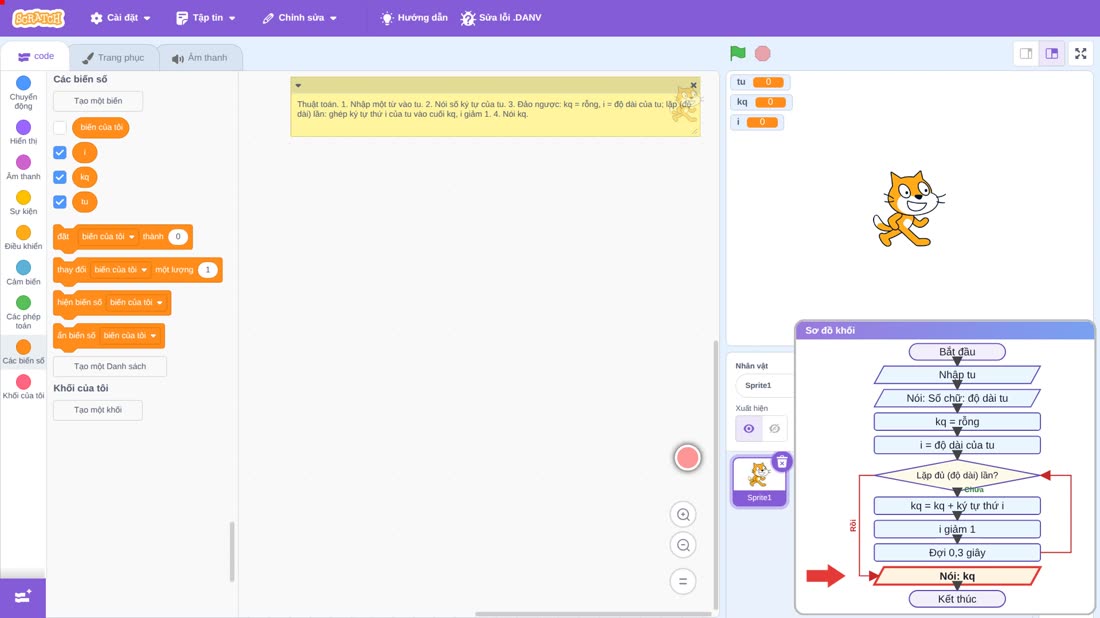Hide the sprite using the crossed-eye button
Viewport: 1100px width, 618px height.
pyautogui.click(x=774, y=429)
